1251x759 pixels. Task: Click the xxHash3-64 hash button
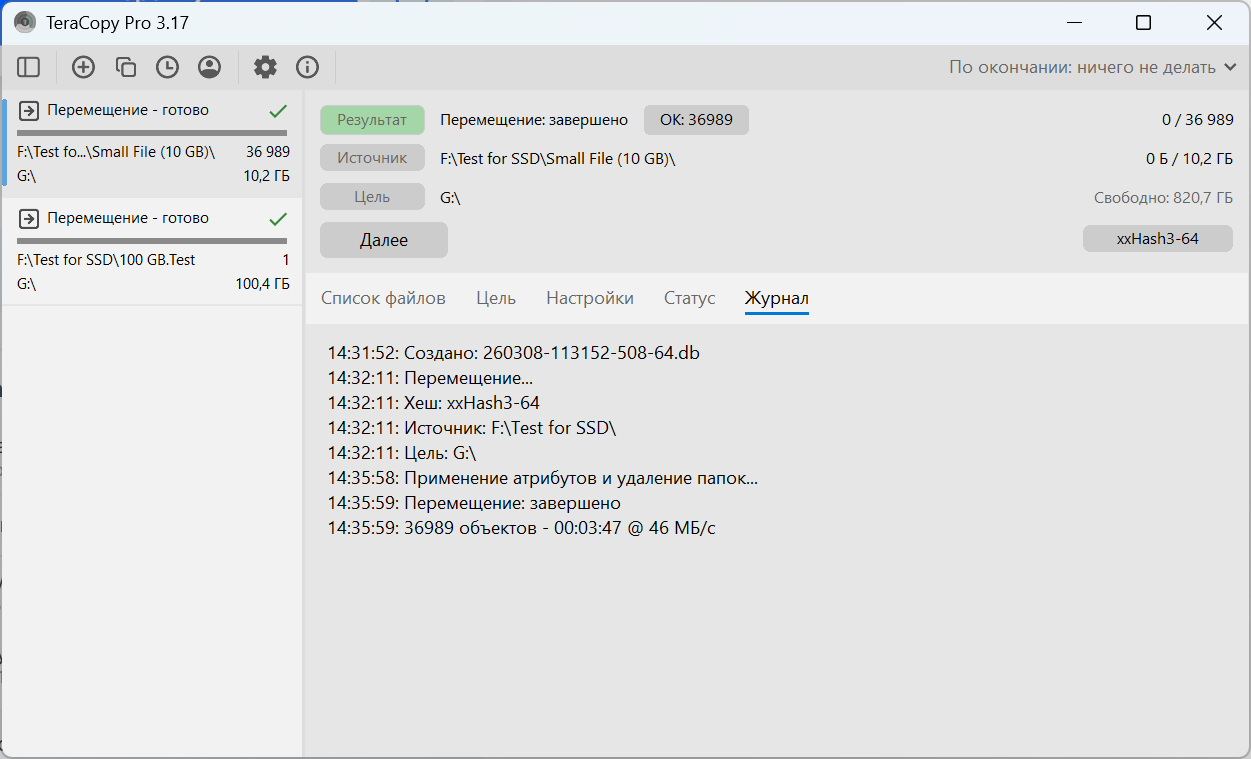1158,239
